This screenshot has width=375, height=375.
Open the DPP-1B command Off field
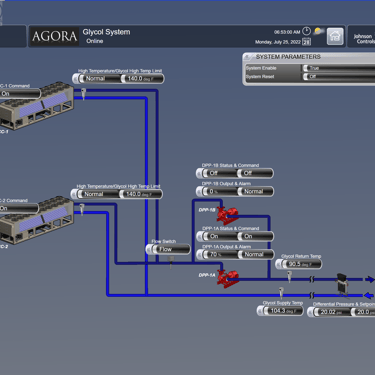pos(255,173)
